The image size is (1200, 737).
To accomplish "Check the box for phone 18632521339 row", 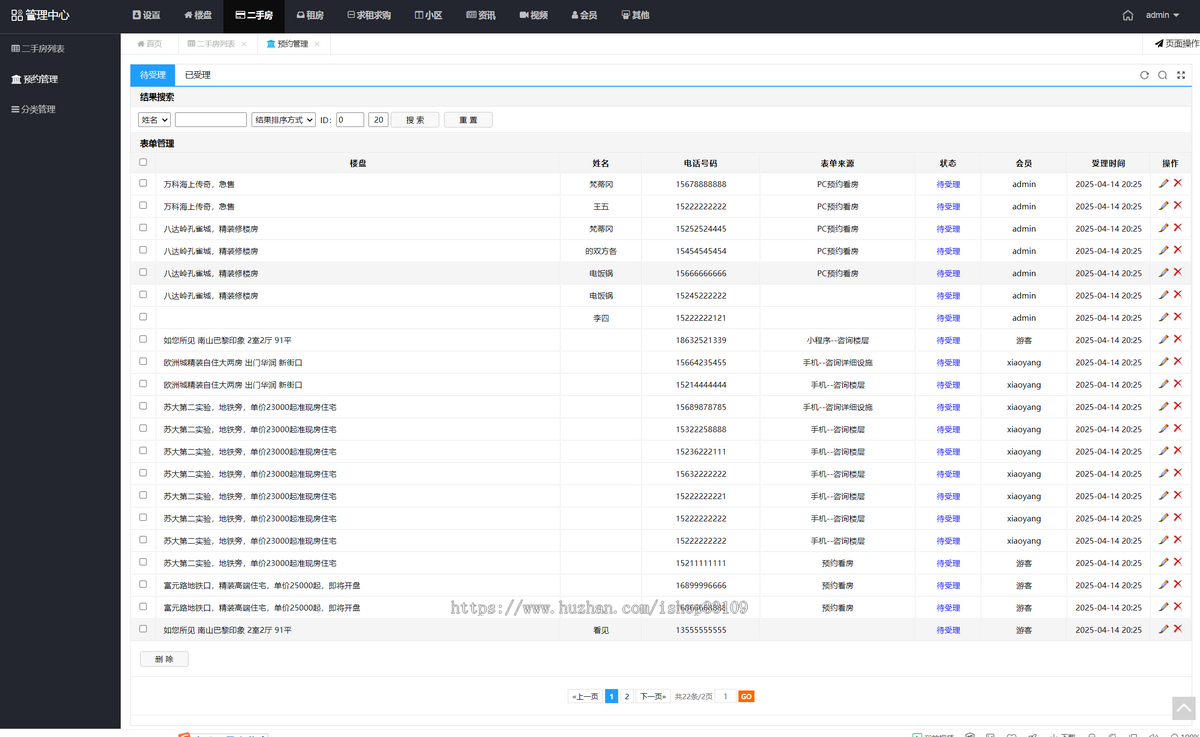I will [143, 339].
